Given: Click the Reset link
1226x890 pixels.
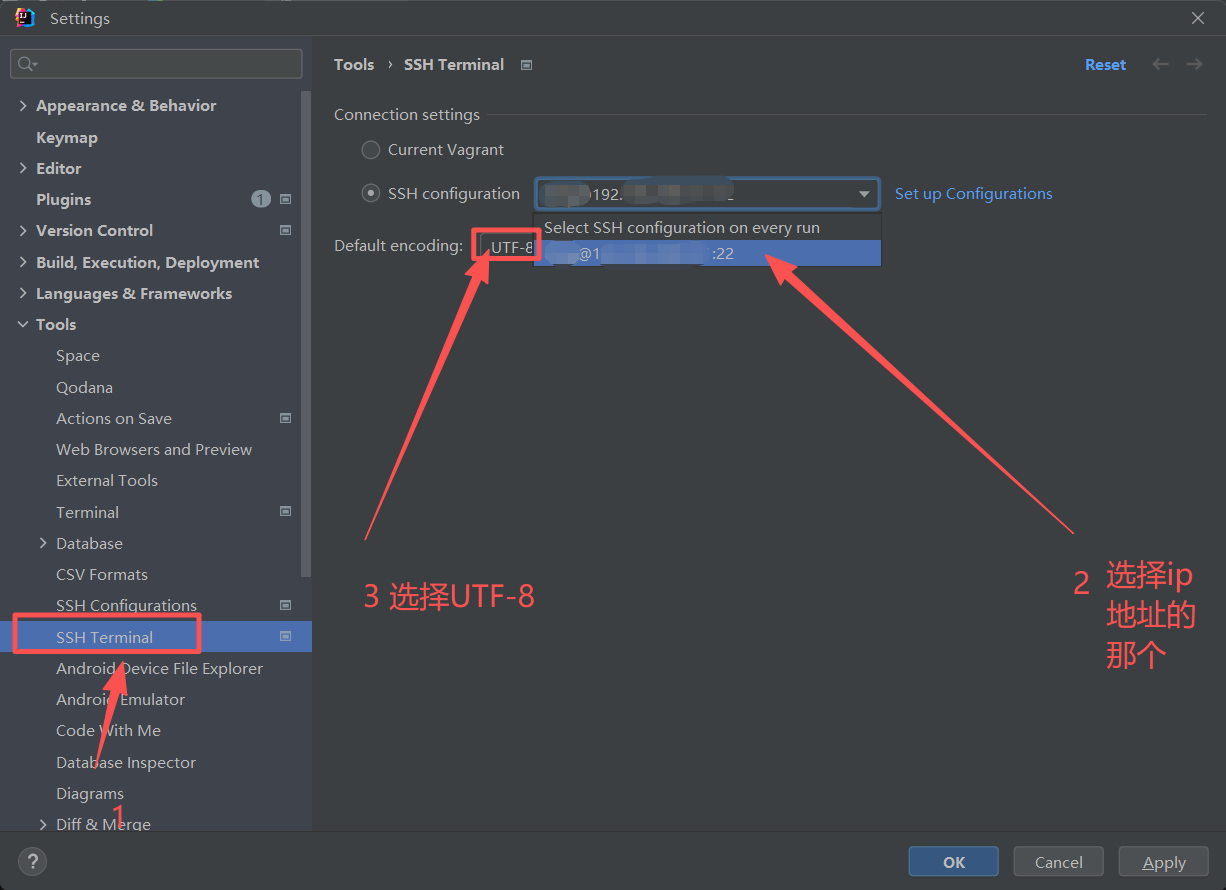Looking at the screenshot, I should coord(1105,64).
